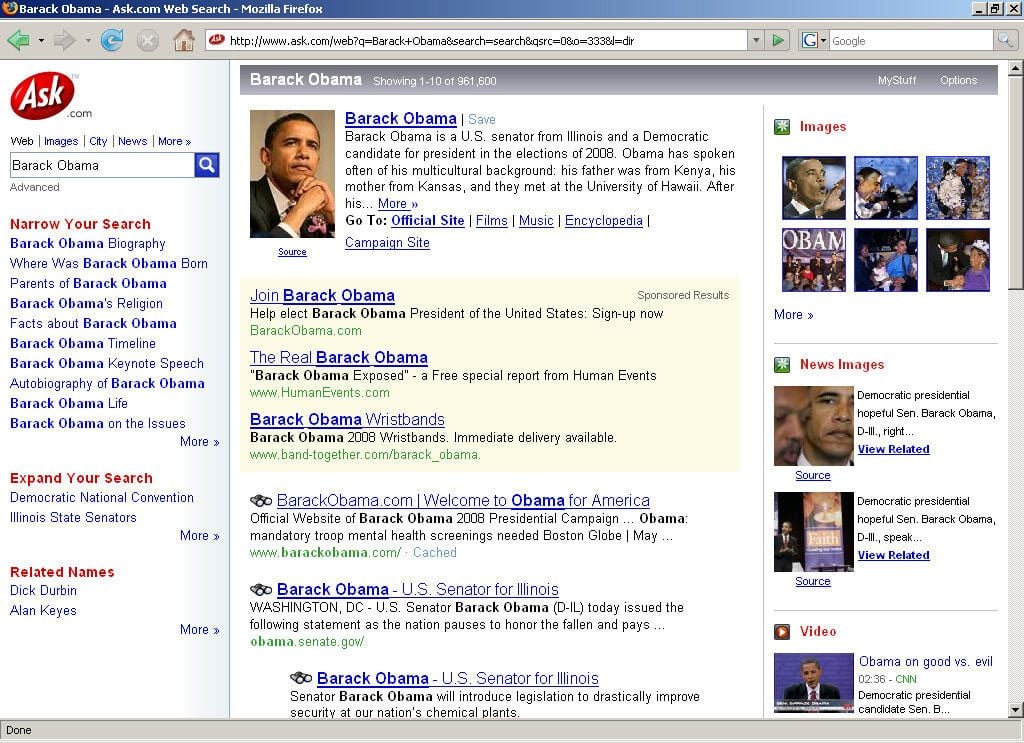
Task: Click the scrollbar down arrow
Action: pyautogui.click(x=1016, y=709)
